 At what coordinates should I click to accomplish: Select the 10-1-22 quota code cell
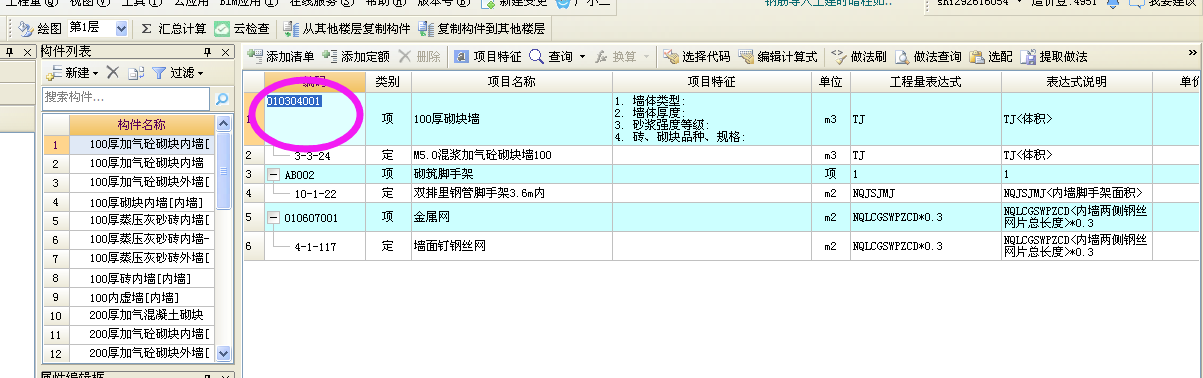point(314,192)
